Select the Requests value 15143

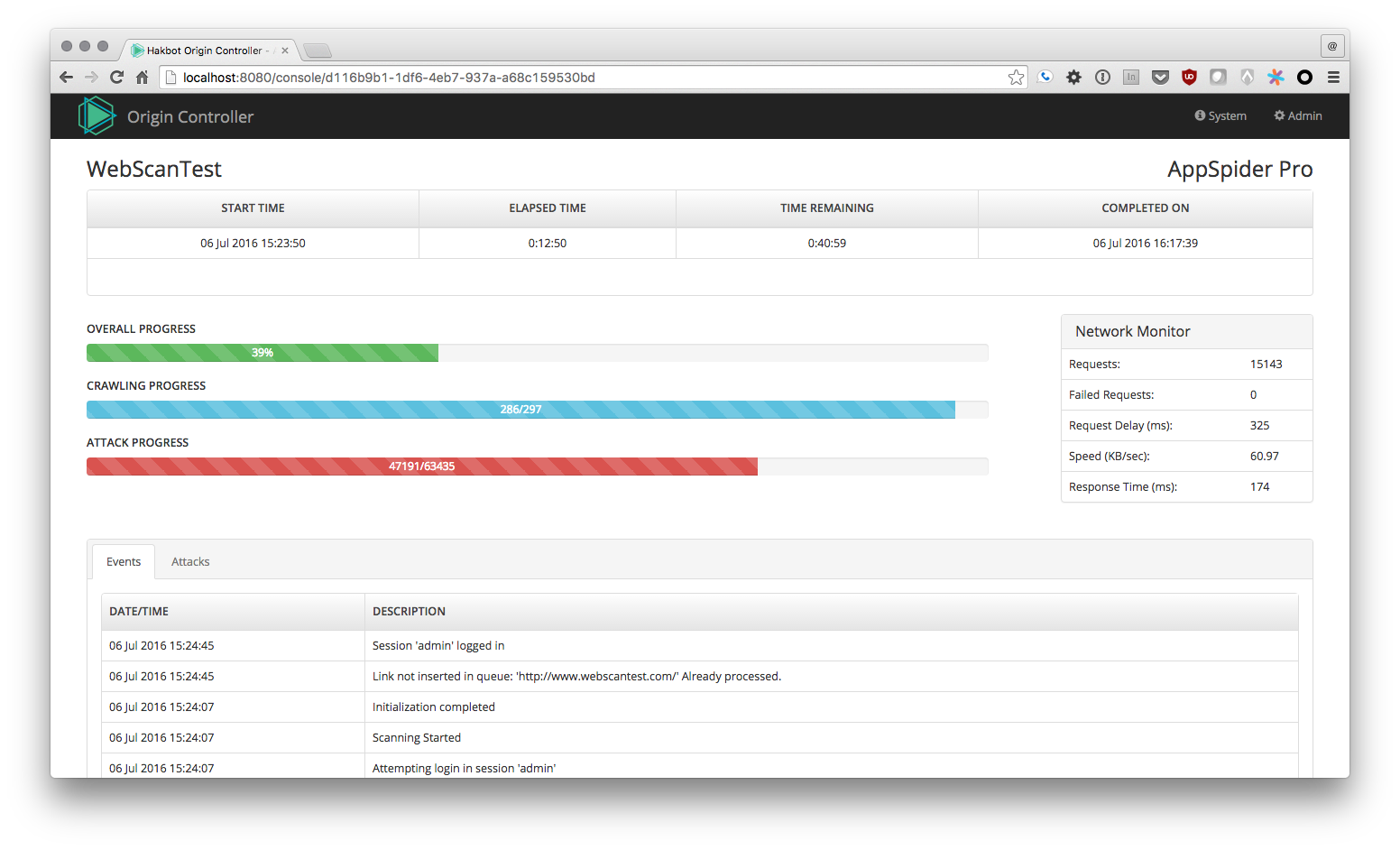1266,364
